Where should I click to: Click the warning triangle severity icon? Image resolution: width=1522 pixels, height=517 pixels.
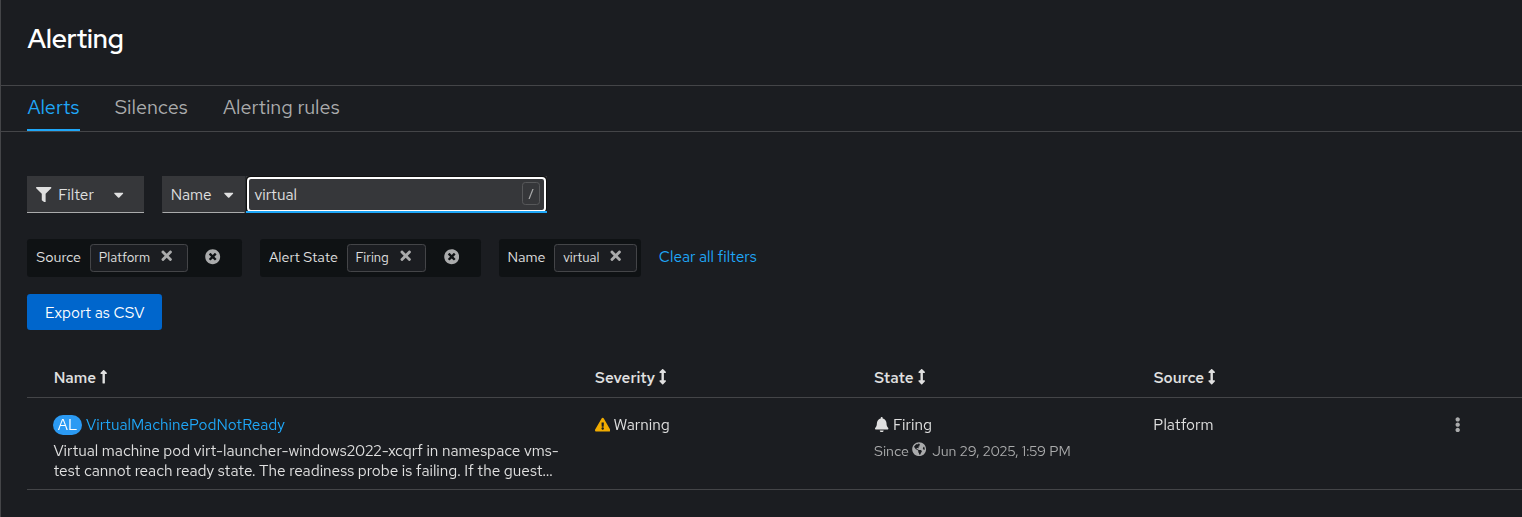[x=602, y=425]
